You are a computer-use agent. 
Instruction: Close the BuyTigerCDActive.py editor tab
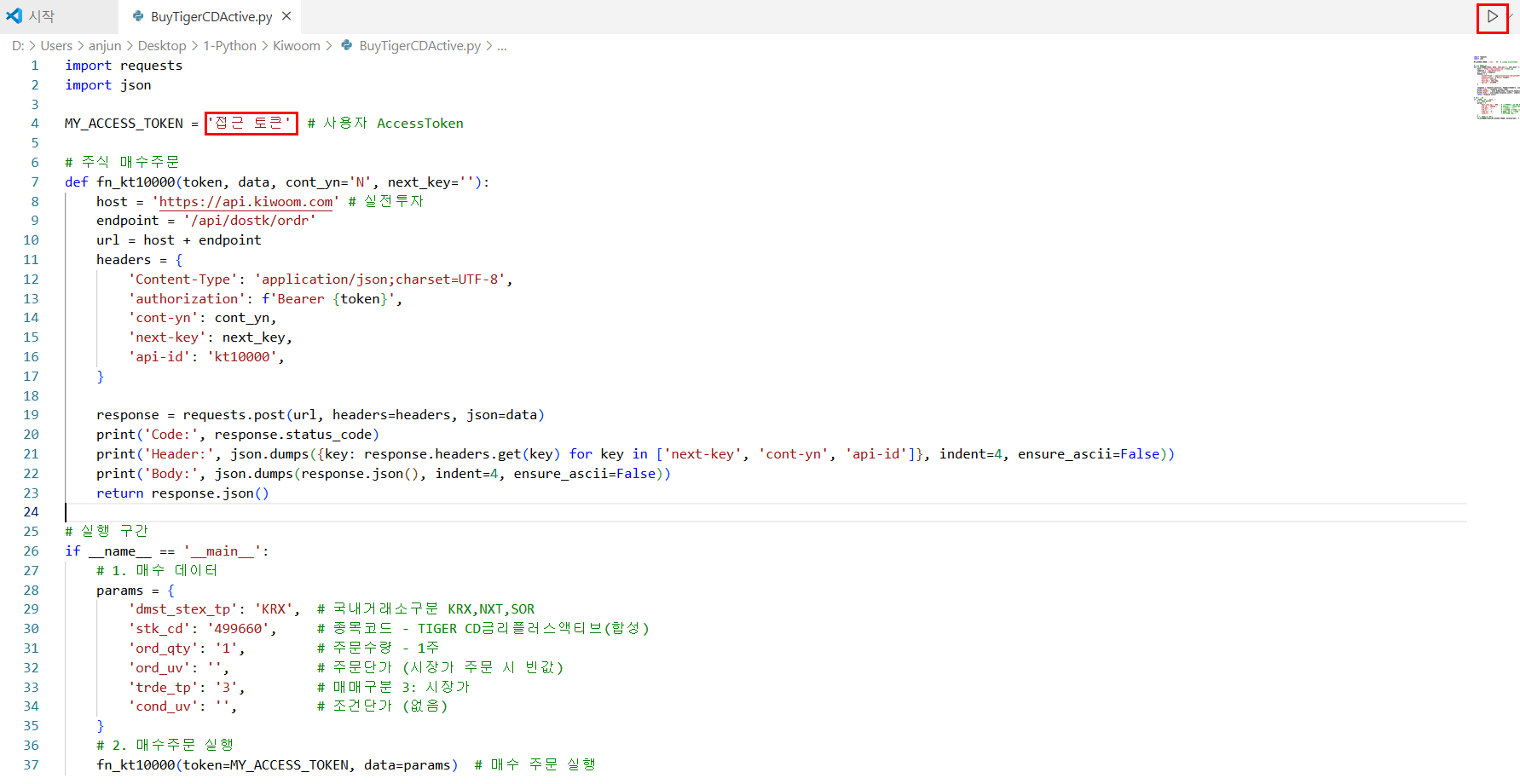coord(286,16)
